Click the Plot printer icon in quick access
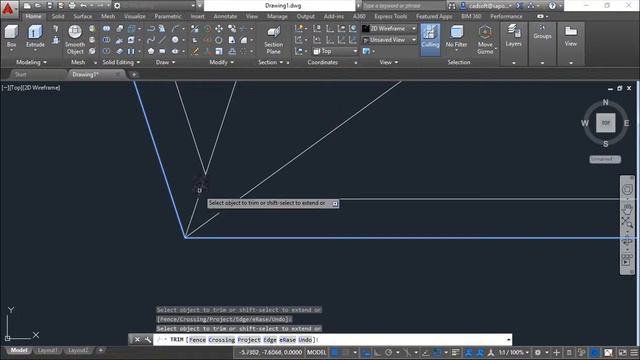This screenshot has height=360, width=640. coord(72,6)
